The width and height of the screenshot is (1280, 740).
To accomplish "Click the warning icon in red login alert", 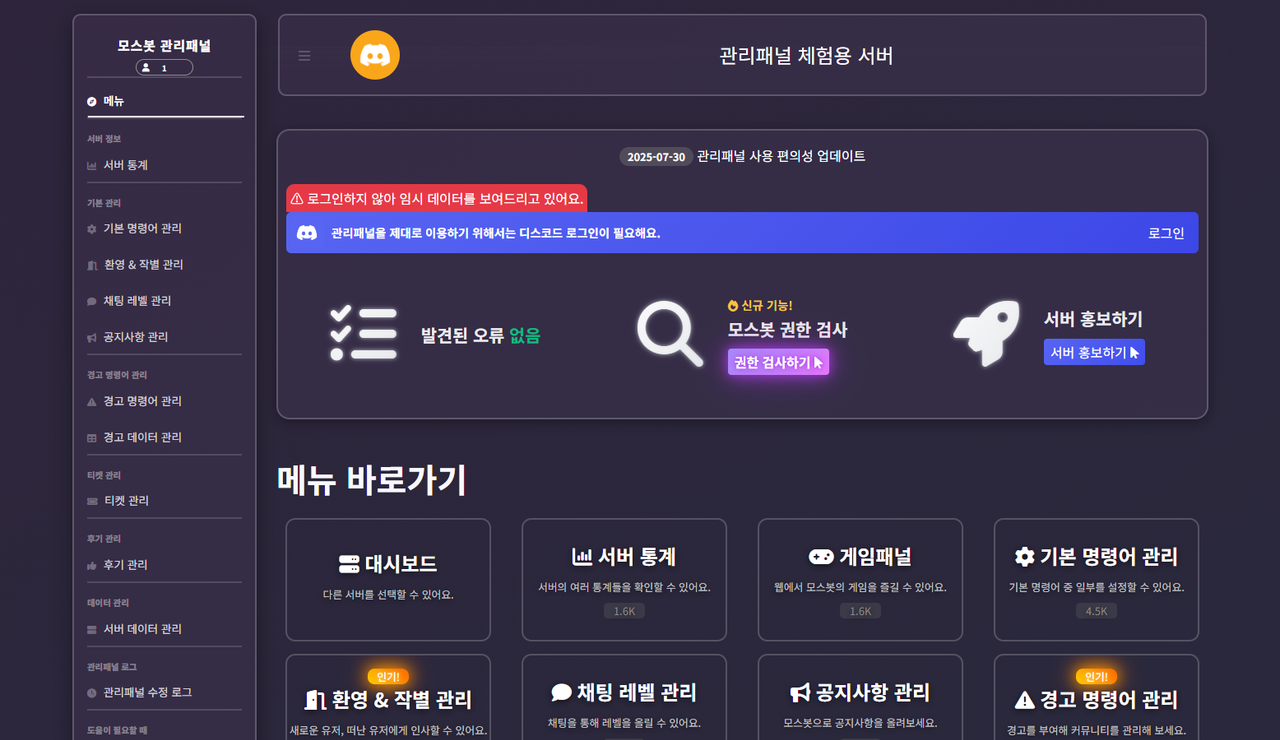I will pos(297,199).
